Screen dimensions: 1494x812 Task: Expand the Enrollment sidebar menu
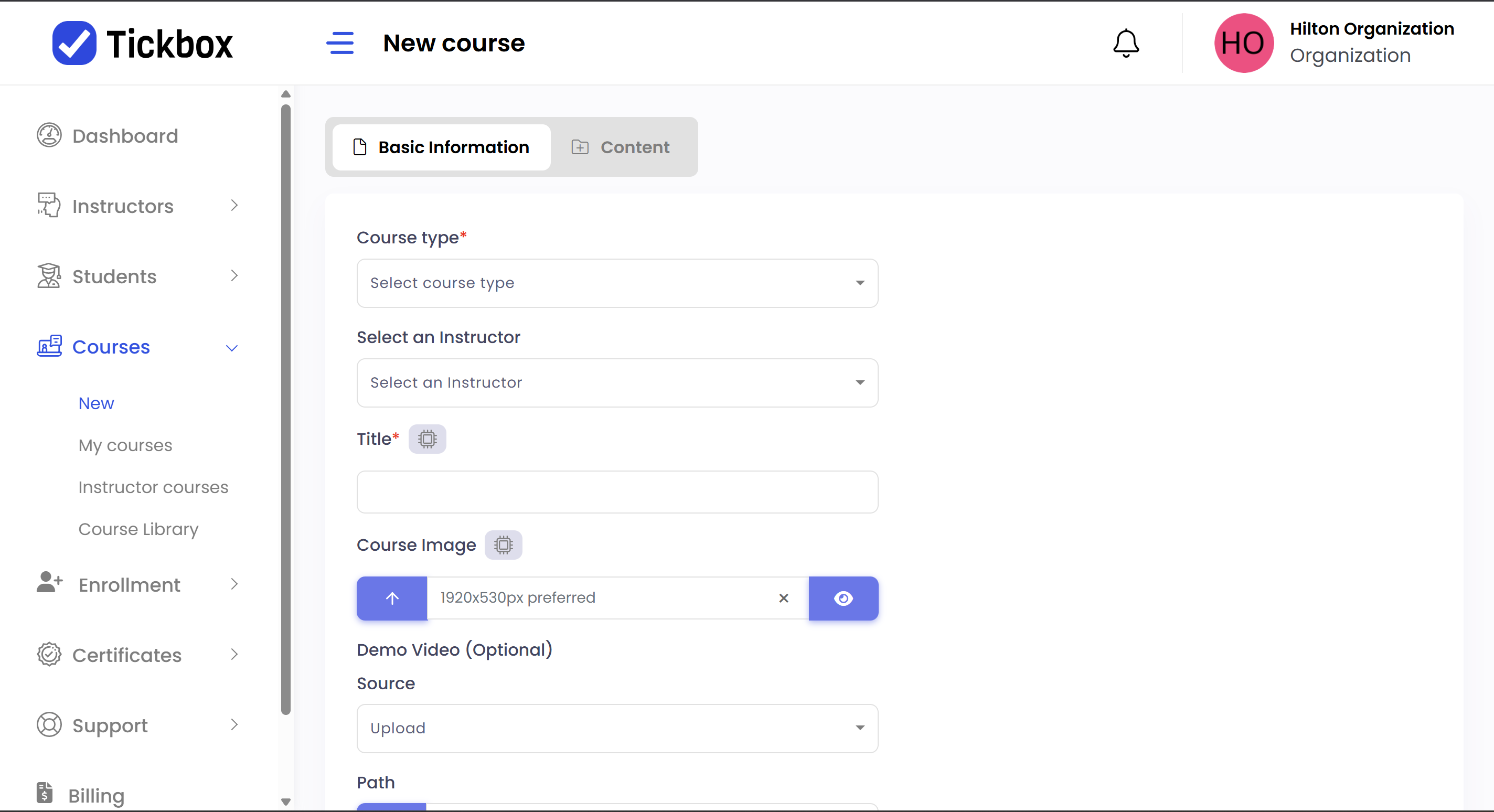[138, 585]
